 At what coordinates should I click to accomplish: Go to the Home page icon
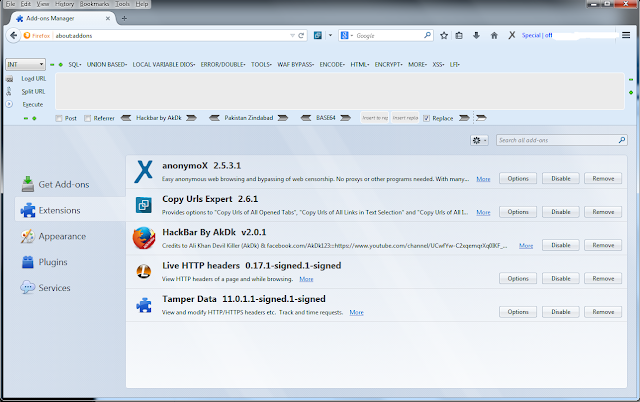pos(494,36)
